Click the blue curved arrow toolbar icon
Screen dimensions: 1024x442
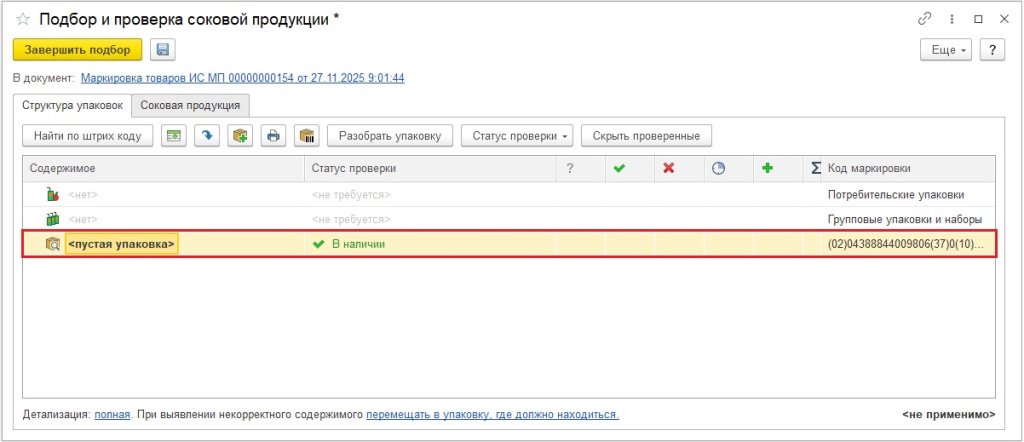tap(207, 136)
